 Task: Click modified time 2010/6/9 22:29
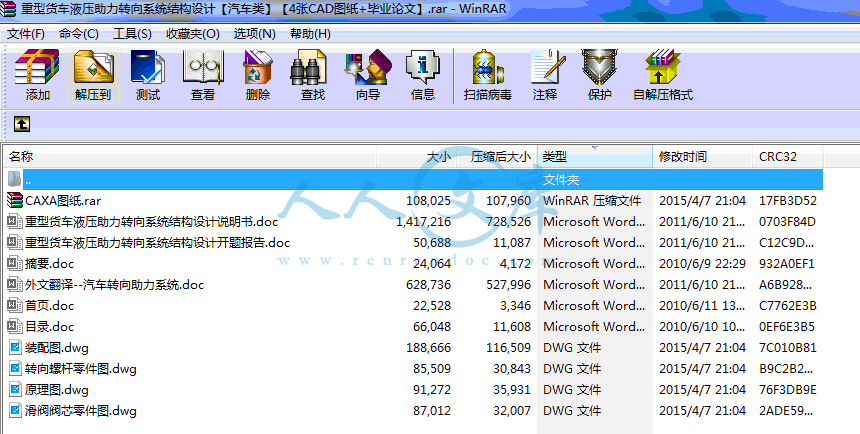(702, 264)
